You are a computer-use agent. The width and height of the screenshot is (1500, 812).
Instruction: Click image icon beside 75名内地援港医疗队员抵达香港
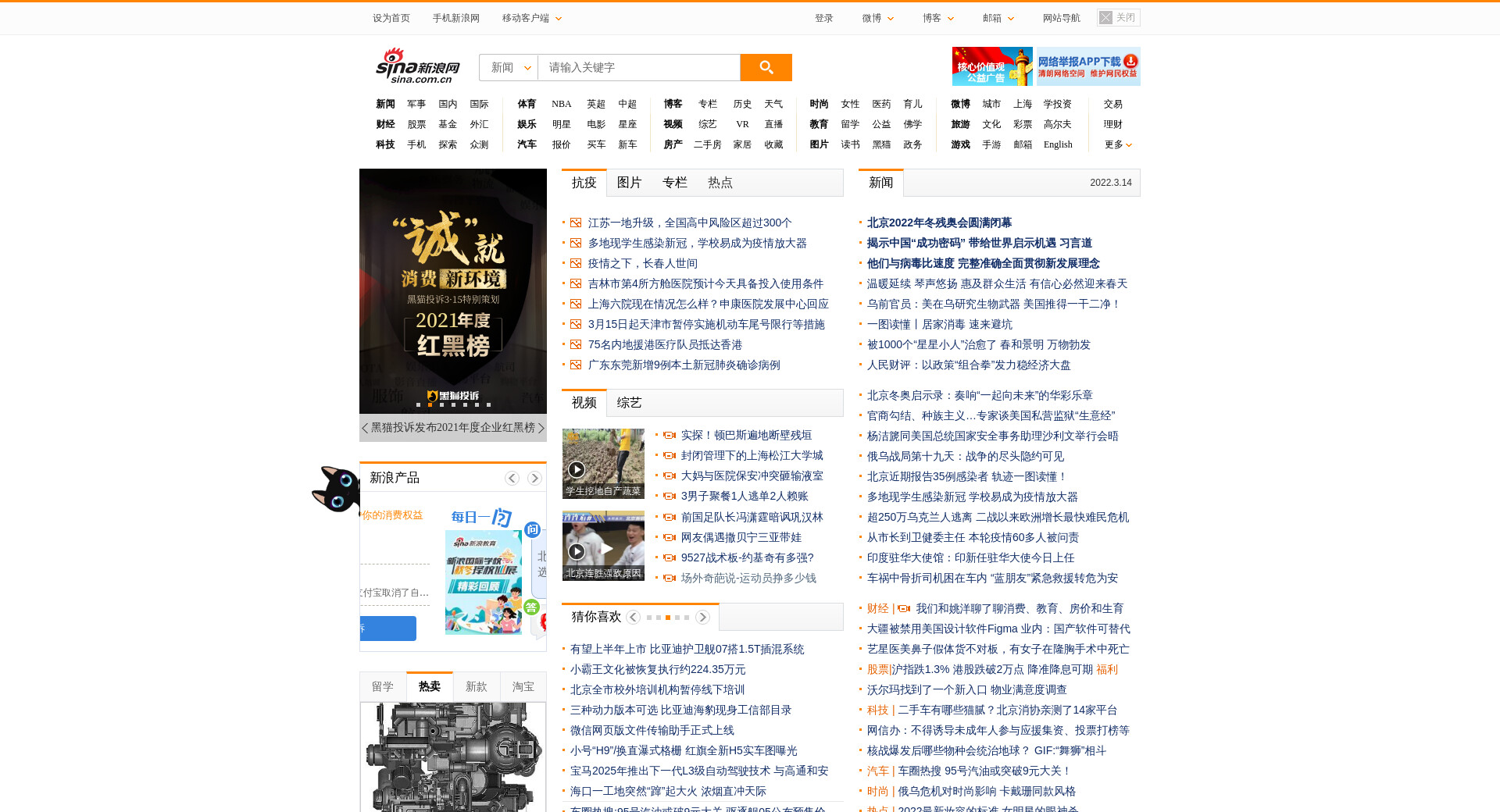[576, 345]
